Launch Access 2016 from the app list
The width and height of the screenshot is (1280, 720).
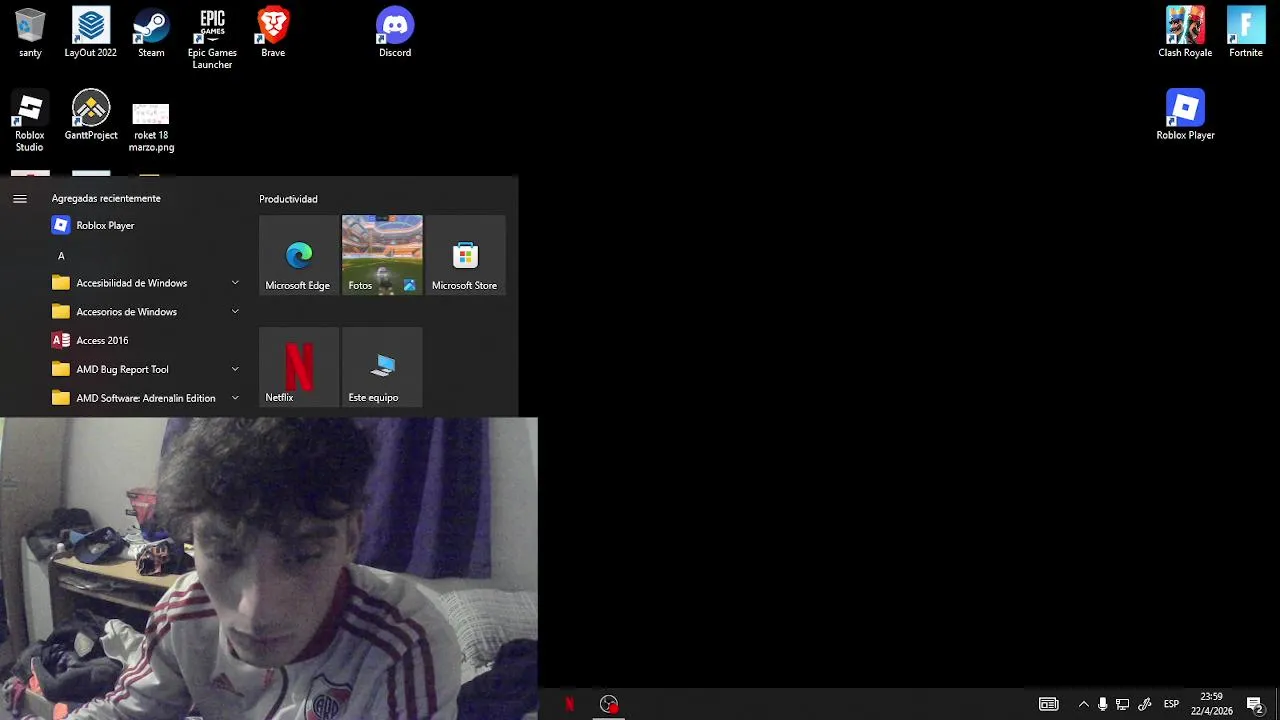[145, 341]
